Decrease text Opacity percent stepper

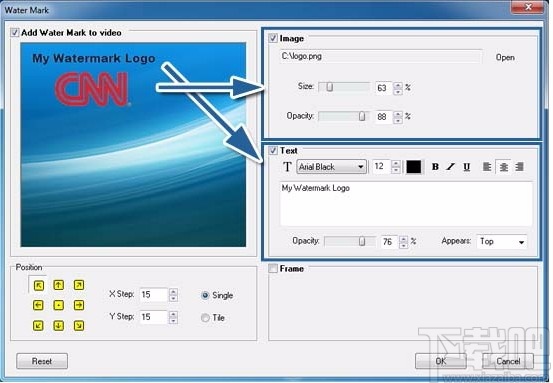click(x=403, y=245)
